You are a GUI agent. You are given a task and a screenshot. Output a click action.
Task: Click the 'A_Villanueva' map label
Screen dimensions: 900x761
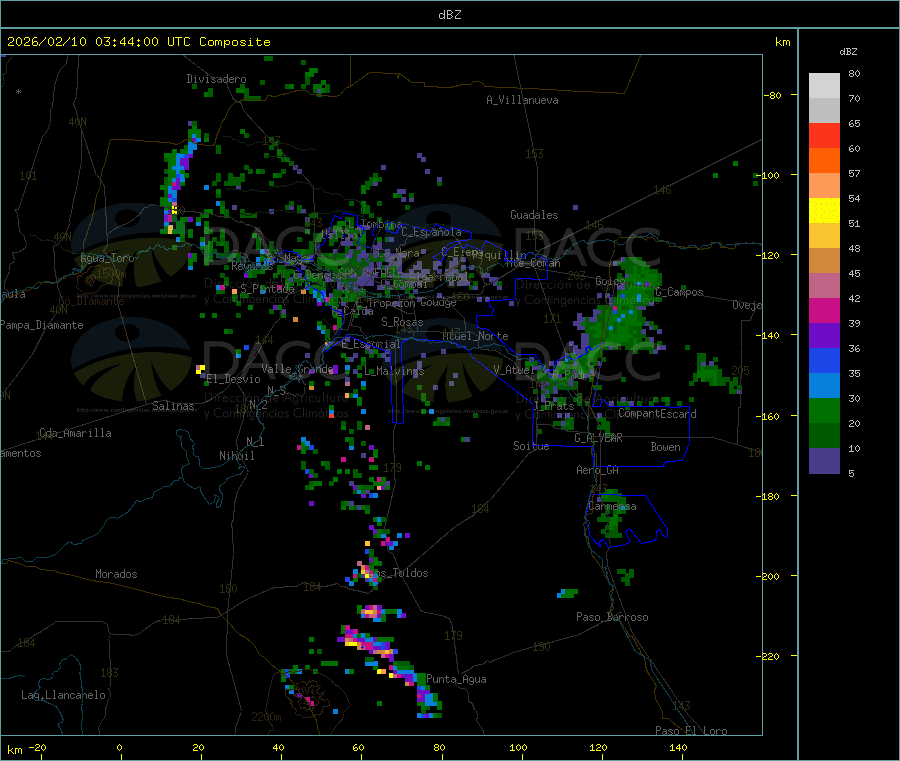click(522, 100)
